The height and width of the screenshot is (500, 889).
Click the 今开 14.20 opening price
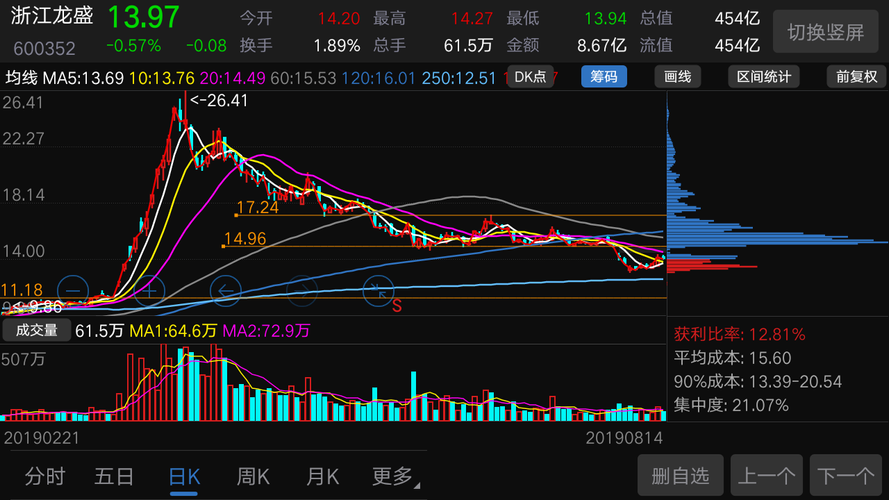(x=299, y=18)
